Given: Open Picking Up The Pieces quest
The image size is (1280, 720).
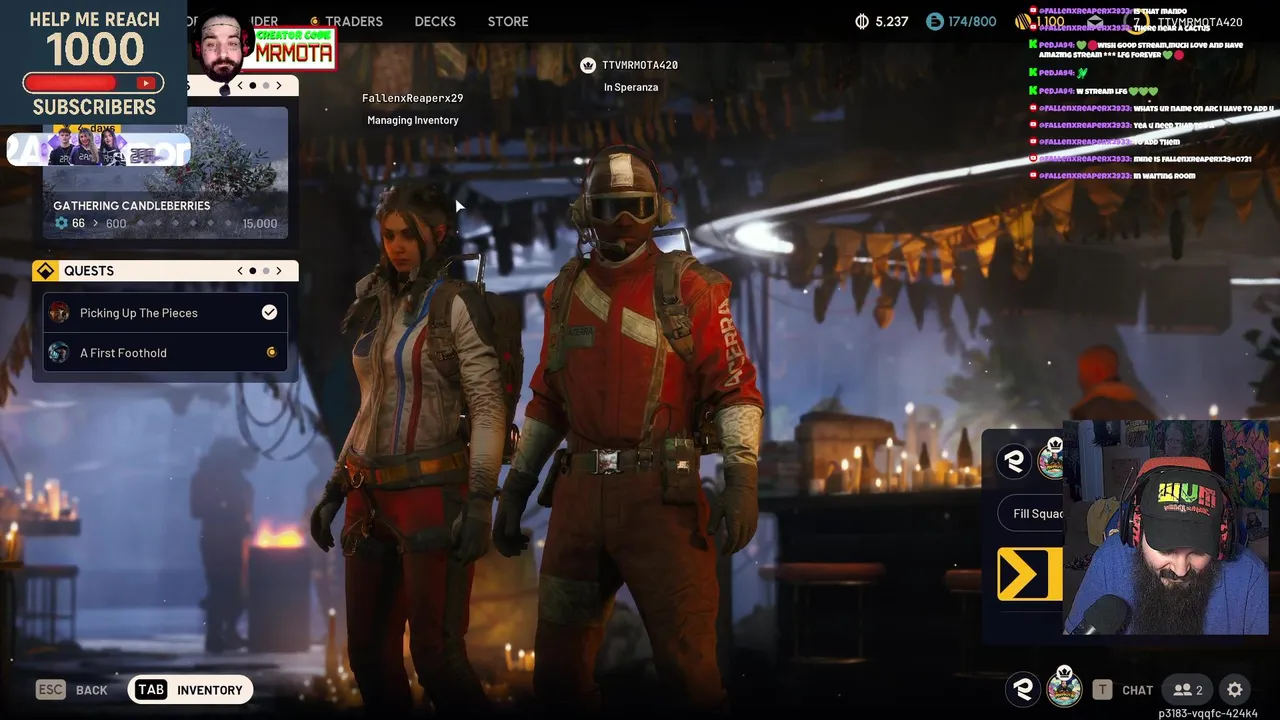Looking at the screenshot, I should [165, 313].
